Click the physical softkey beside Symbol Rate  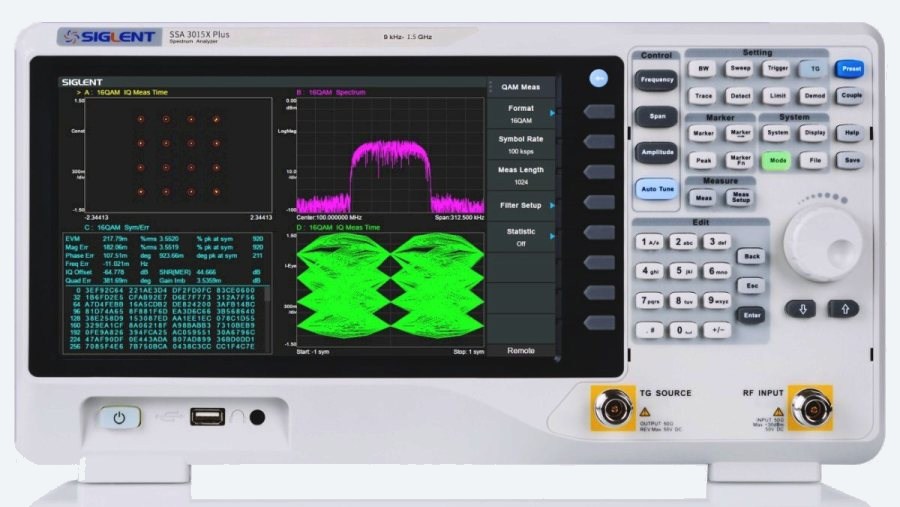click(x=599, y=142)
